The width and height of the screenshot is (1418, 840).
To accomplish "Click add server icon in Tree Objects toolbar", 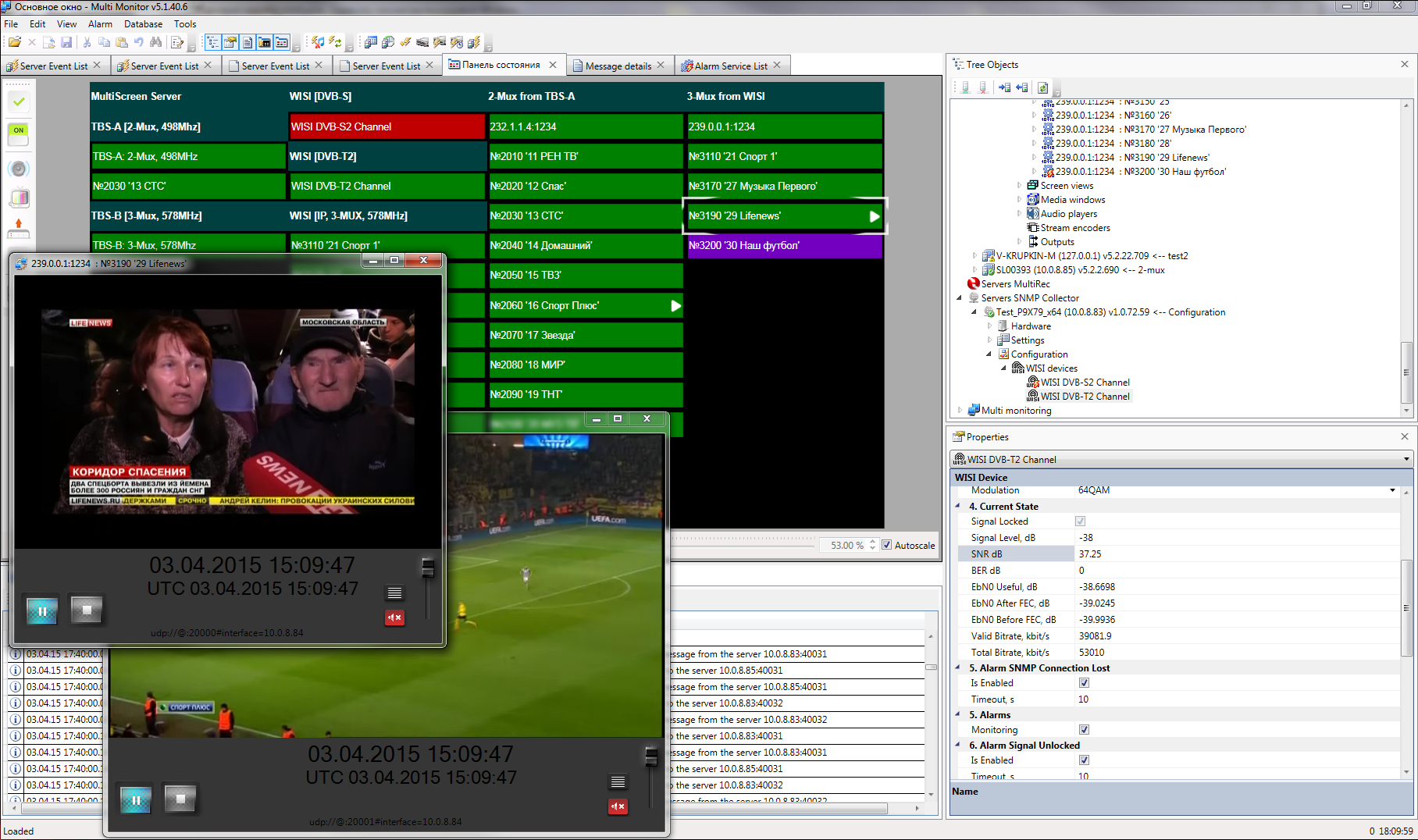I will coord(966,87).
